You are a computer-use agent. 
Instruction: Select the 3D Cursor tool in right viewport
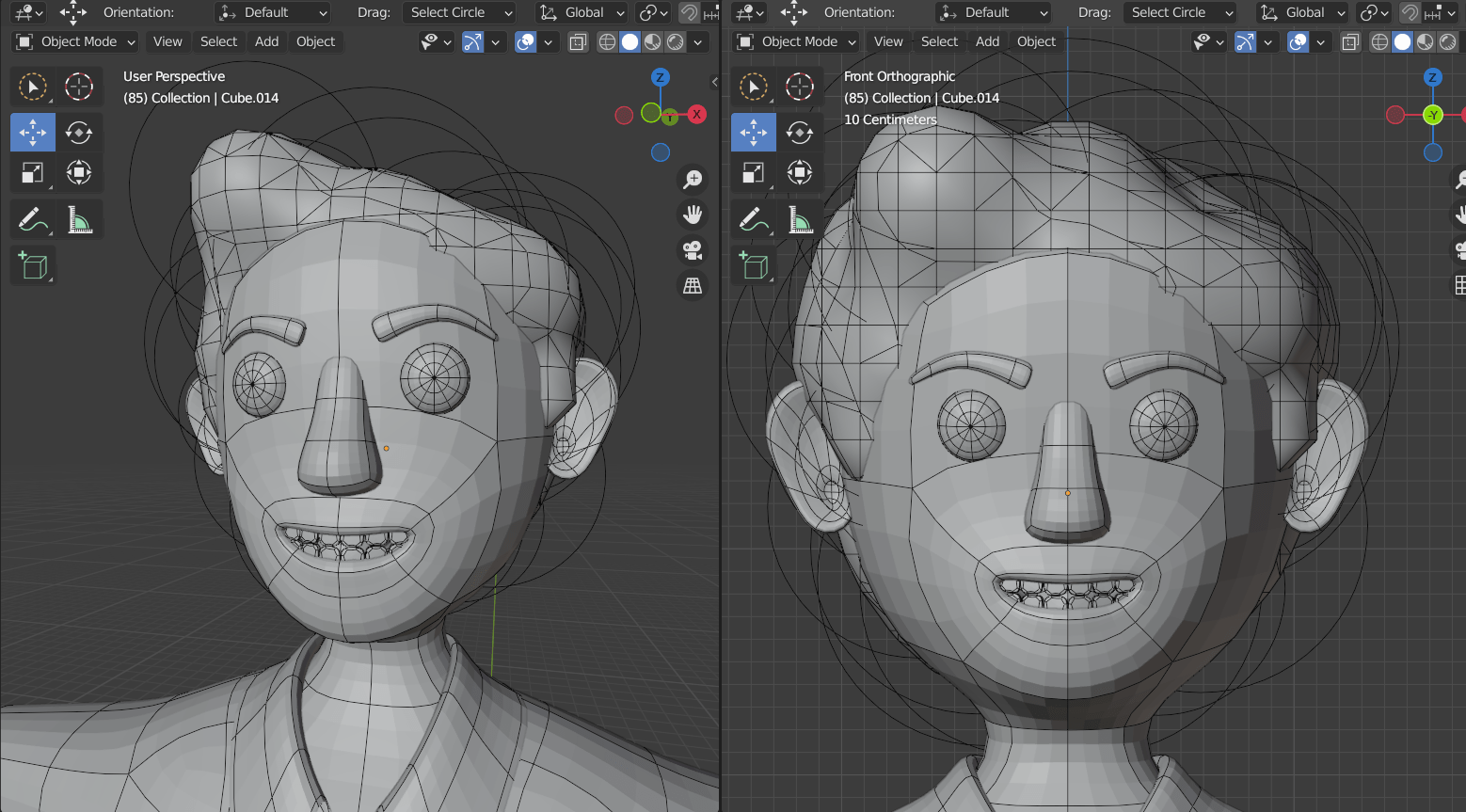800,87
